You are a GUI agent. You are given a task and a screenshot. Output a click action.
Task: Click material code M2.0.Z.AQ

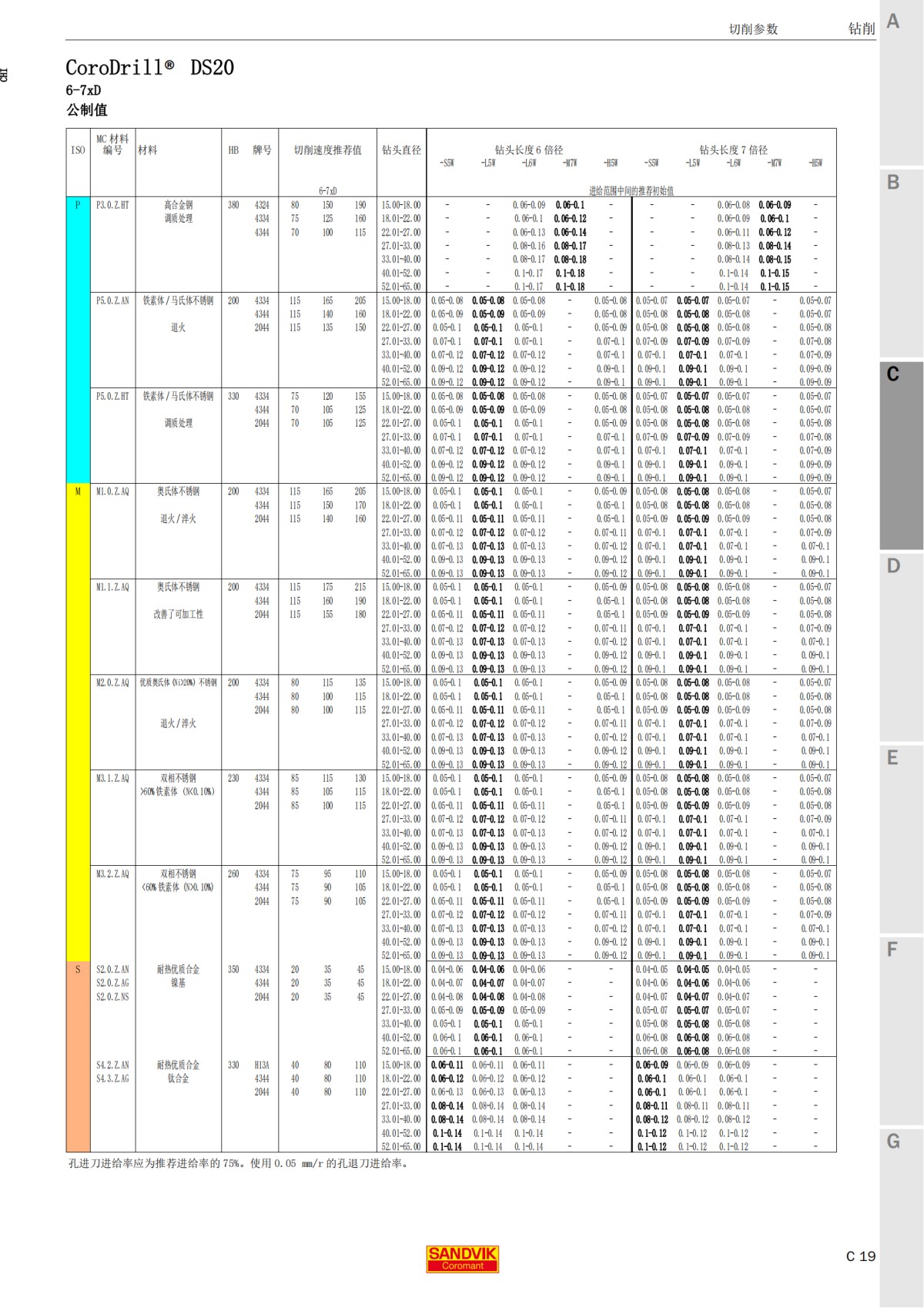pyautogui.click(x=112, y=683)
